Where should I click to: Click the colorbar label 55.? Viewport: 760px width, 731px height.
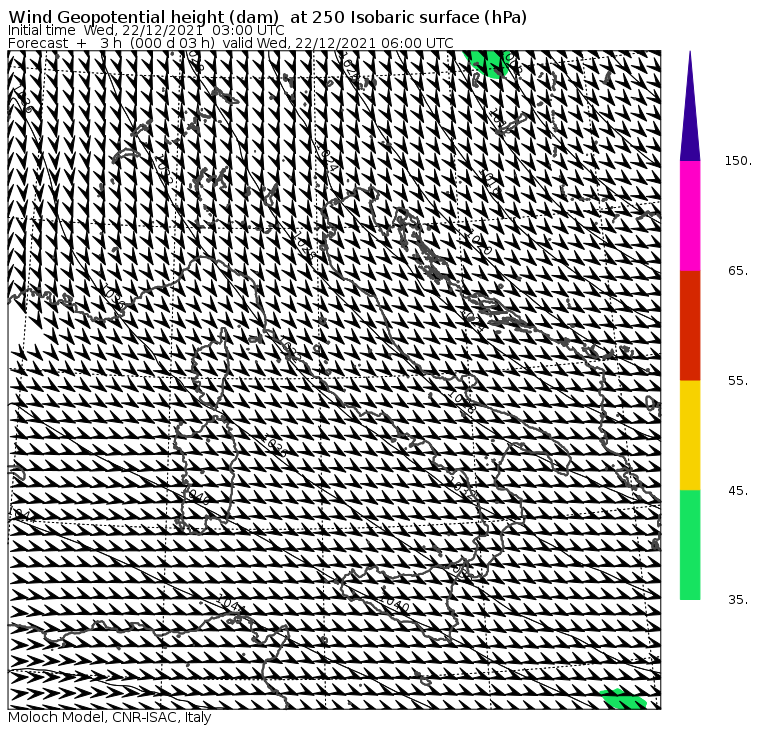pos(738,381)
